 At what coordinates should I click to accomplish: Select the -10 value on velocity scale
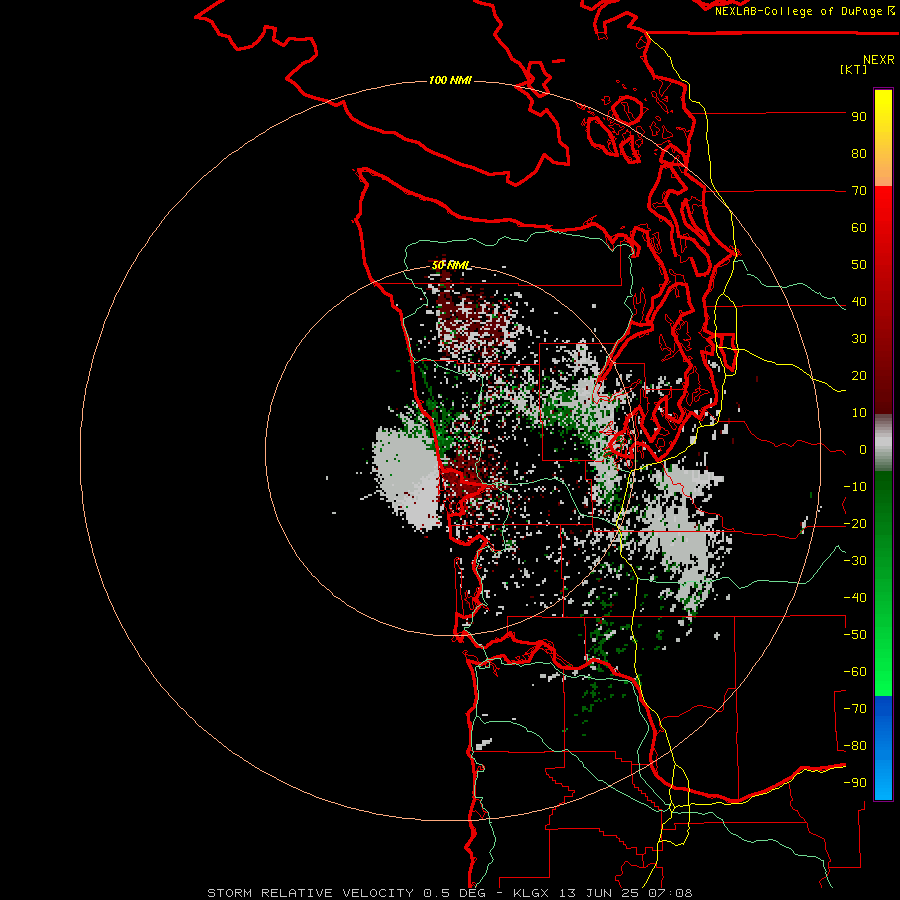pos(855,487)
